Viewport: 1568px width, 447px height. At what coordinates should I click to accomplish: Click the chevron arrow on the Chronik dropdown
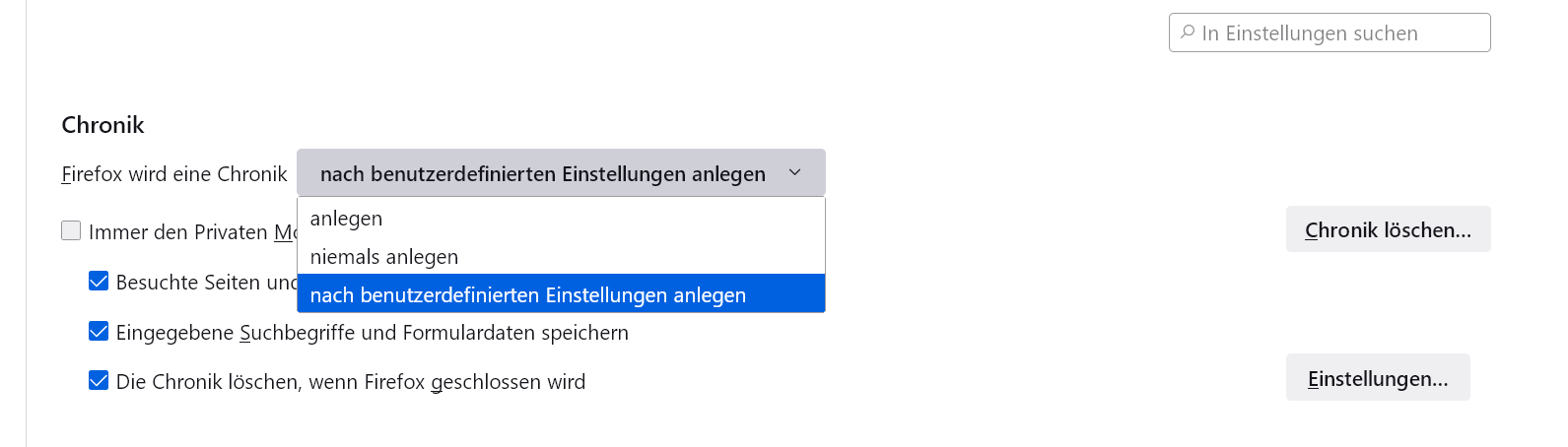795,173
